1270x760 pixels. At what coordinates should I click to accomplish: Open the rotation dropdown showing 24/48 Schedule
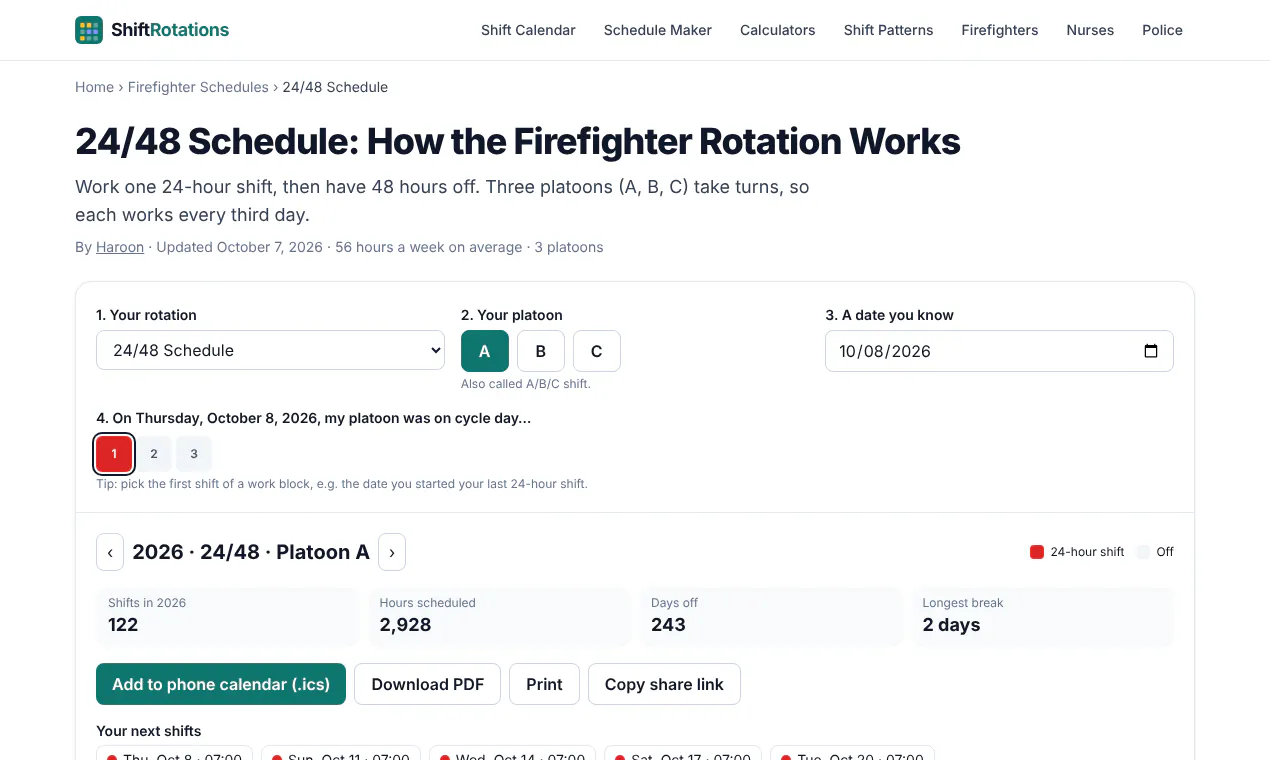pyautogui.click(x=270, y=350)
